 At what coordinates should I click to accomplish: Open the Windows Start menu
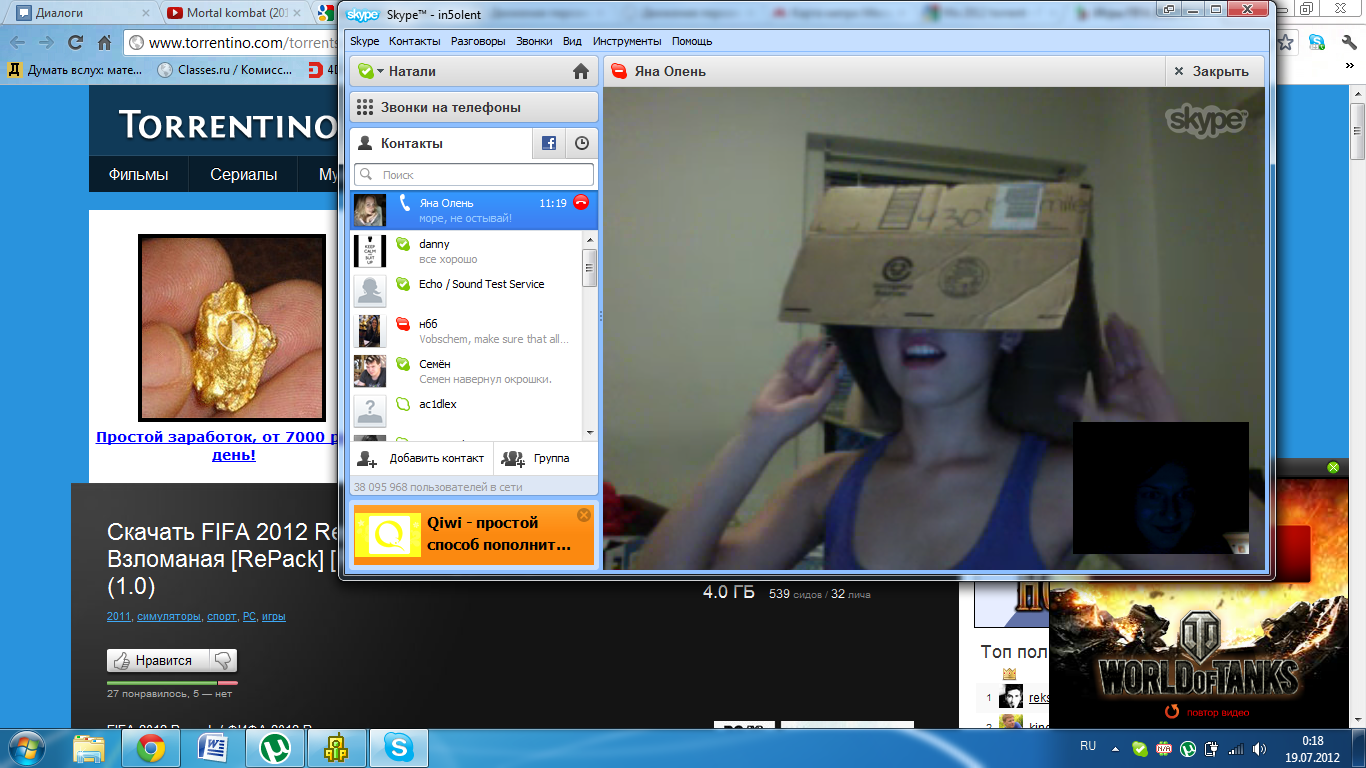pyautogui.click(x=27, y=748)
